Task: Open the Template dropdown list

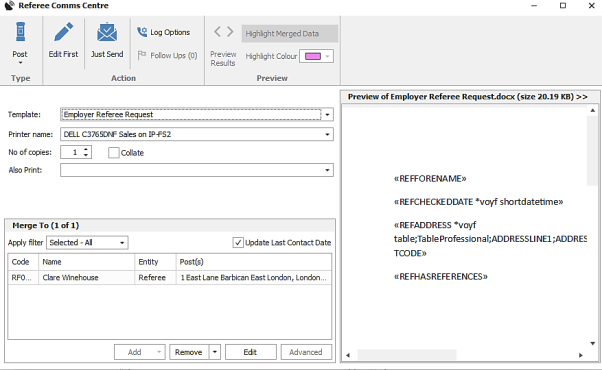Action: click(x=327, y=114)
